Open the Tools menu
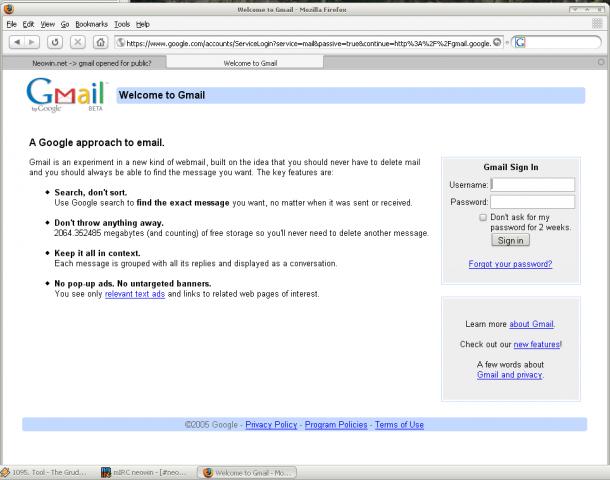610x480 pixels. (x=122, y=25)
